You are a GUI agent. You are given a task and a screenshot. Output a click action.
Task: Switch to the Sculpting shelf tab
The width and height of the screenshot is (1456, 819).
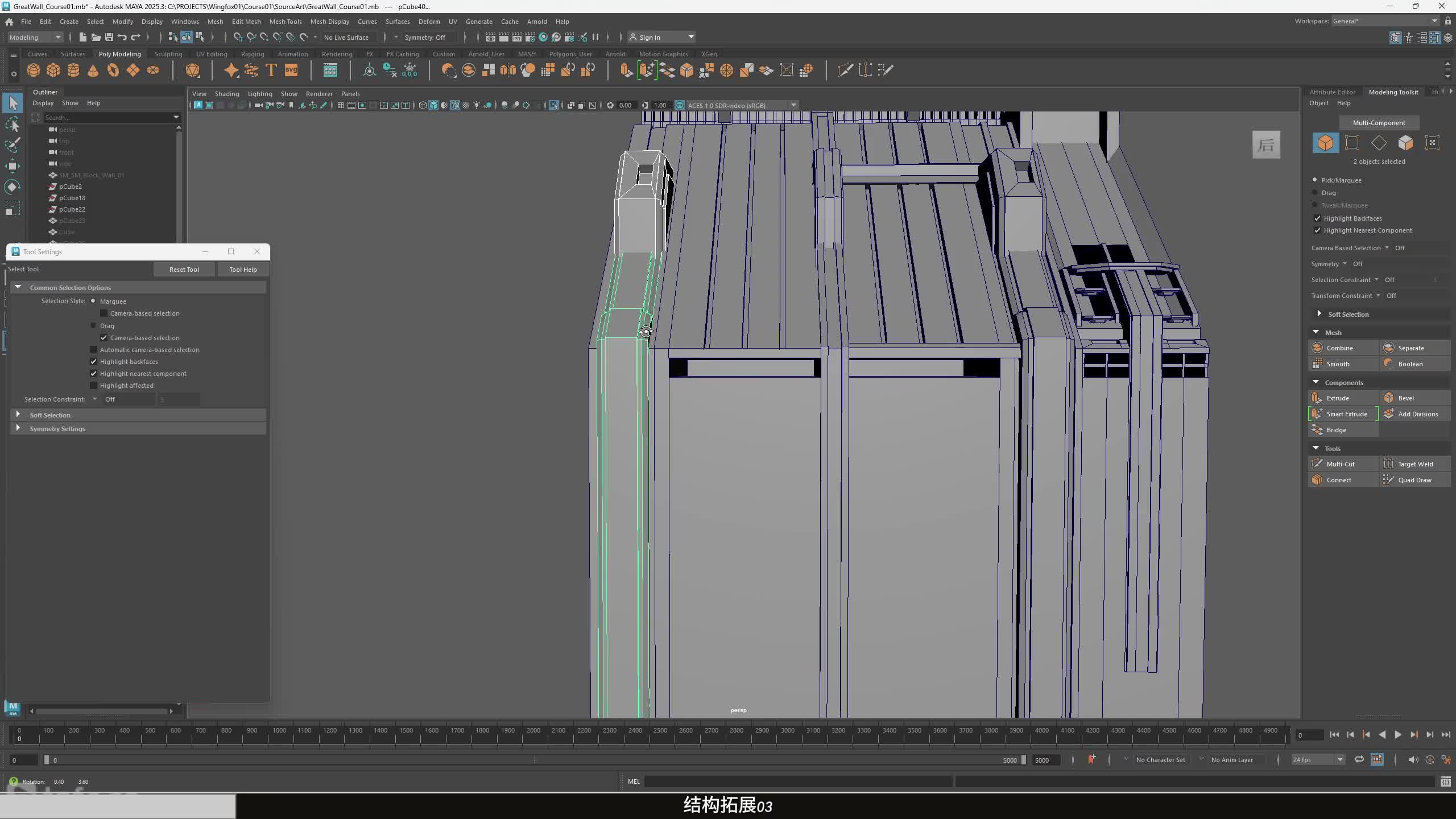click(168, 54)
